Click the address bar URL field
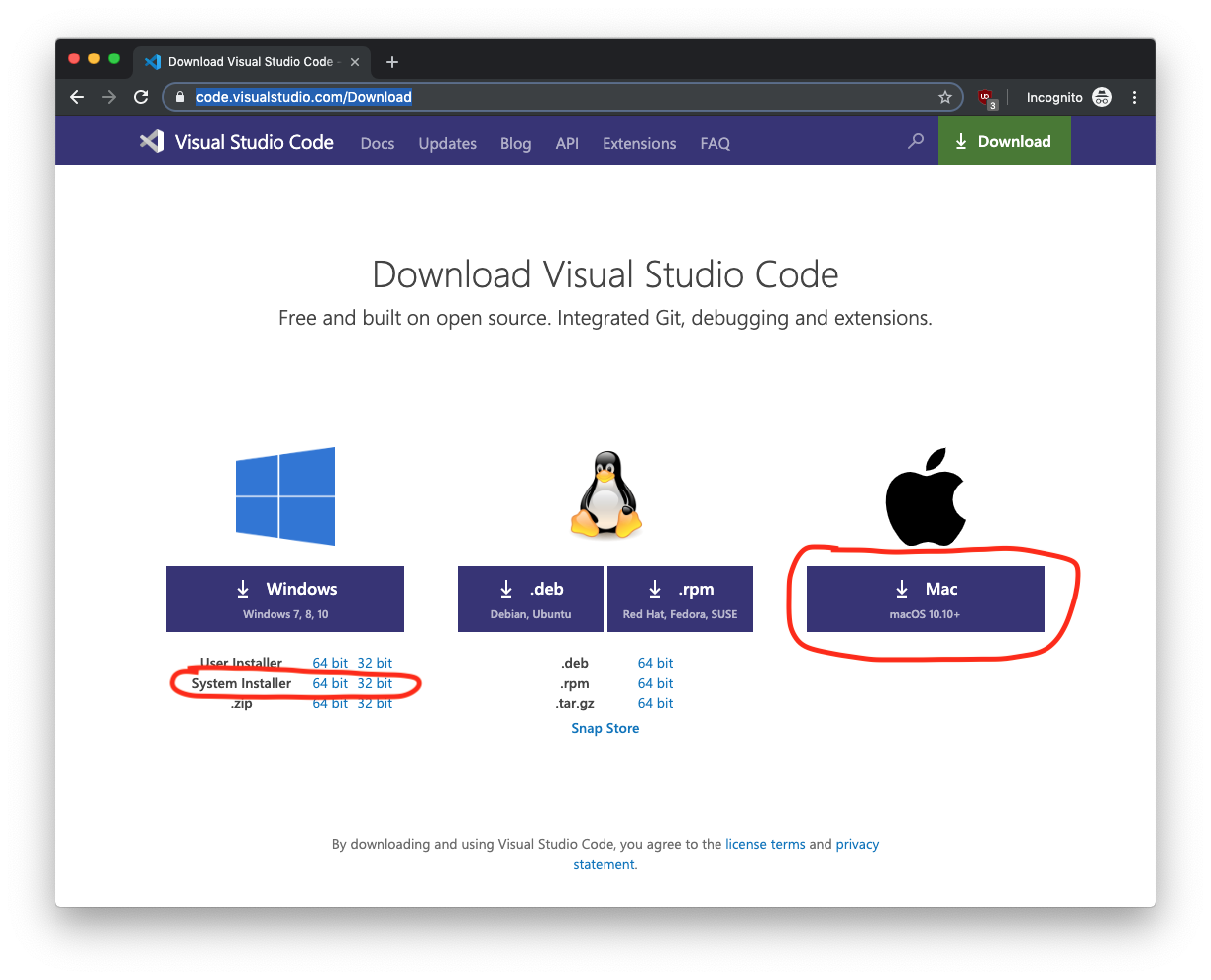This screenshot has height=980, width=1211. [562, 97]
